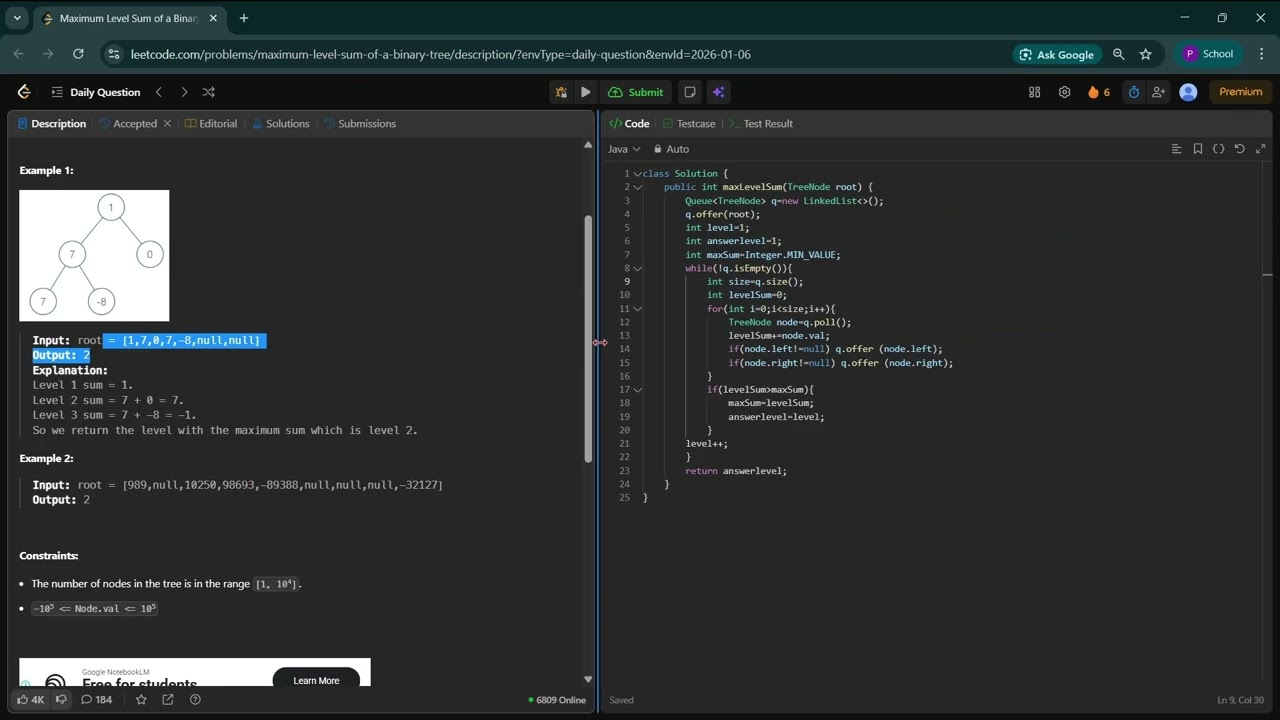
Task: Click Ask Google in the address bar
Action: (x=1057, y=54)
